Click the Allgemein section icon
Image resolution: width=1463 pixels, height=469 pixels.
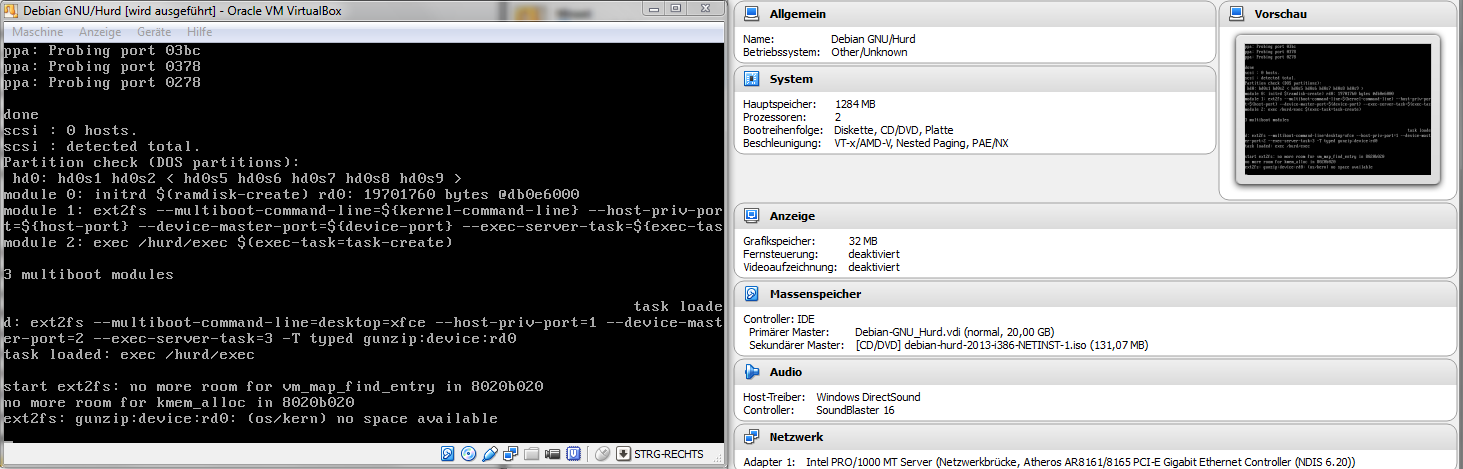coord(752,15)
